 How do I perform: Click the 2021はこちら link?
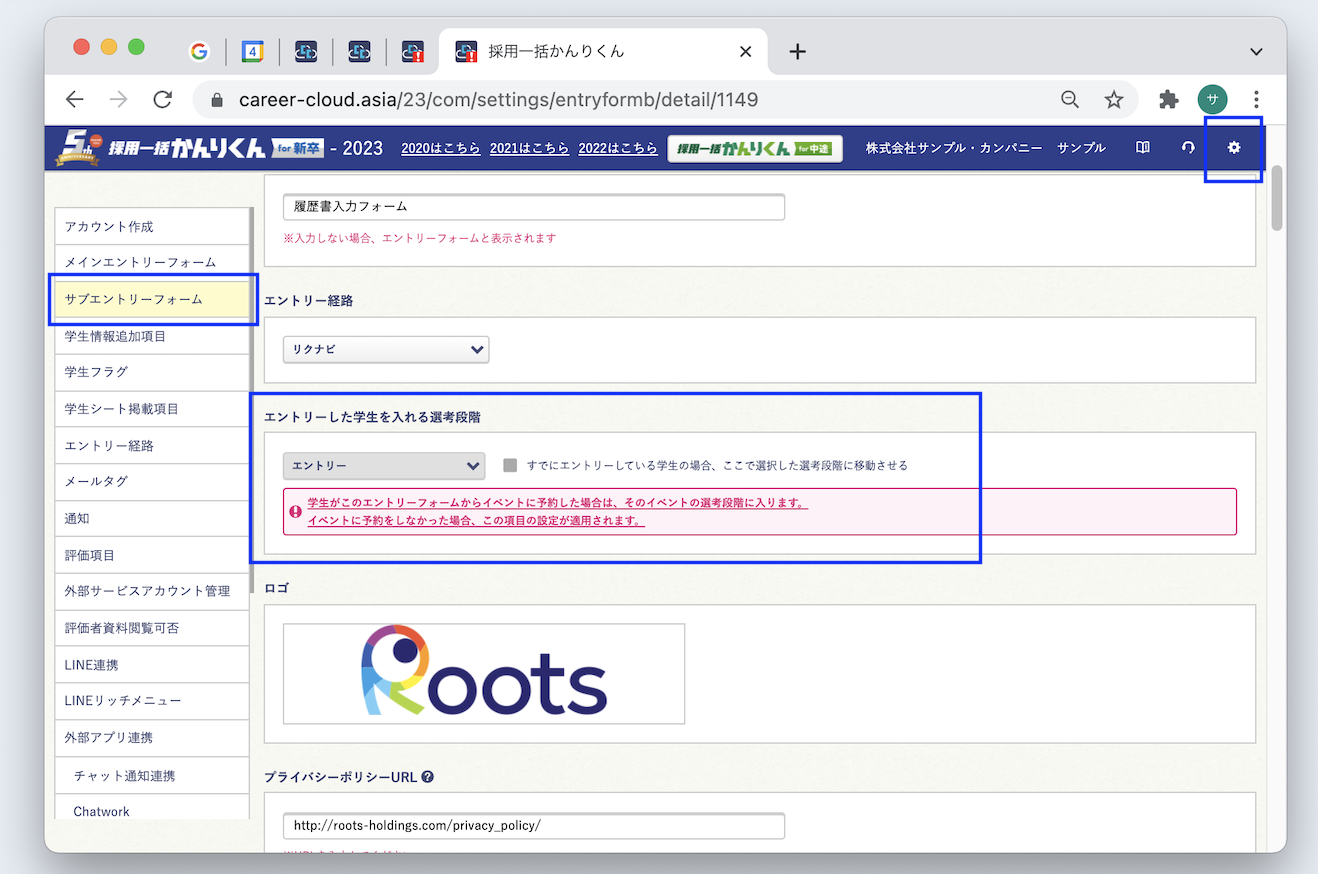click(529, 148)
